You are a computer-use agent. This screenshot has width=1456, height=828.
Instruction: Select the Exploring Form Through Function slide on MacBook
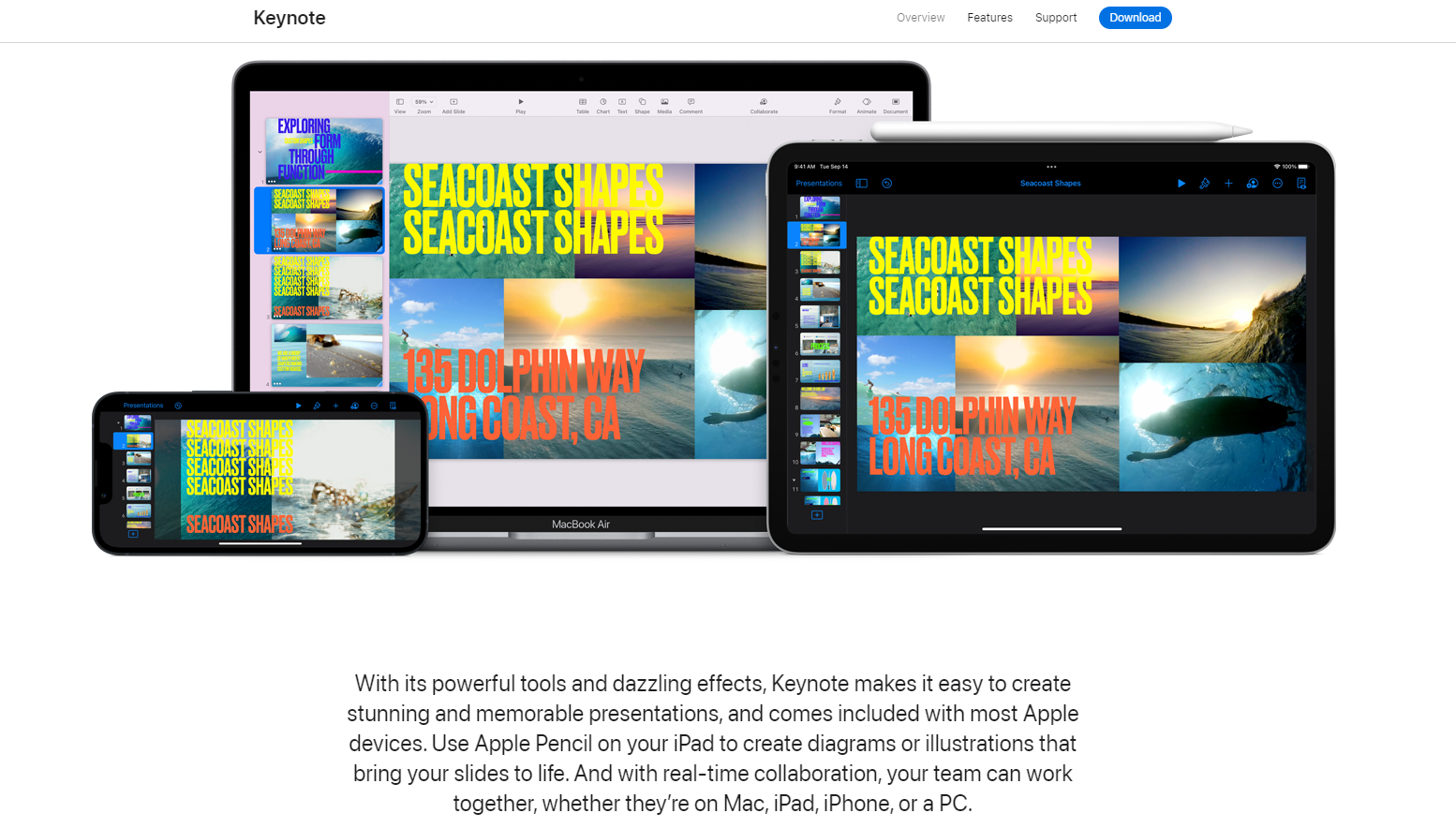(x=324, y=150)
